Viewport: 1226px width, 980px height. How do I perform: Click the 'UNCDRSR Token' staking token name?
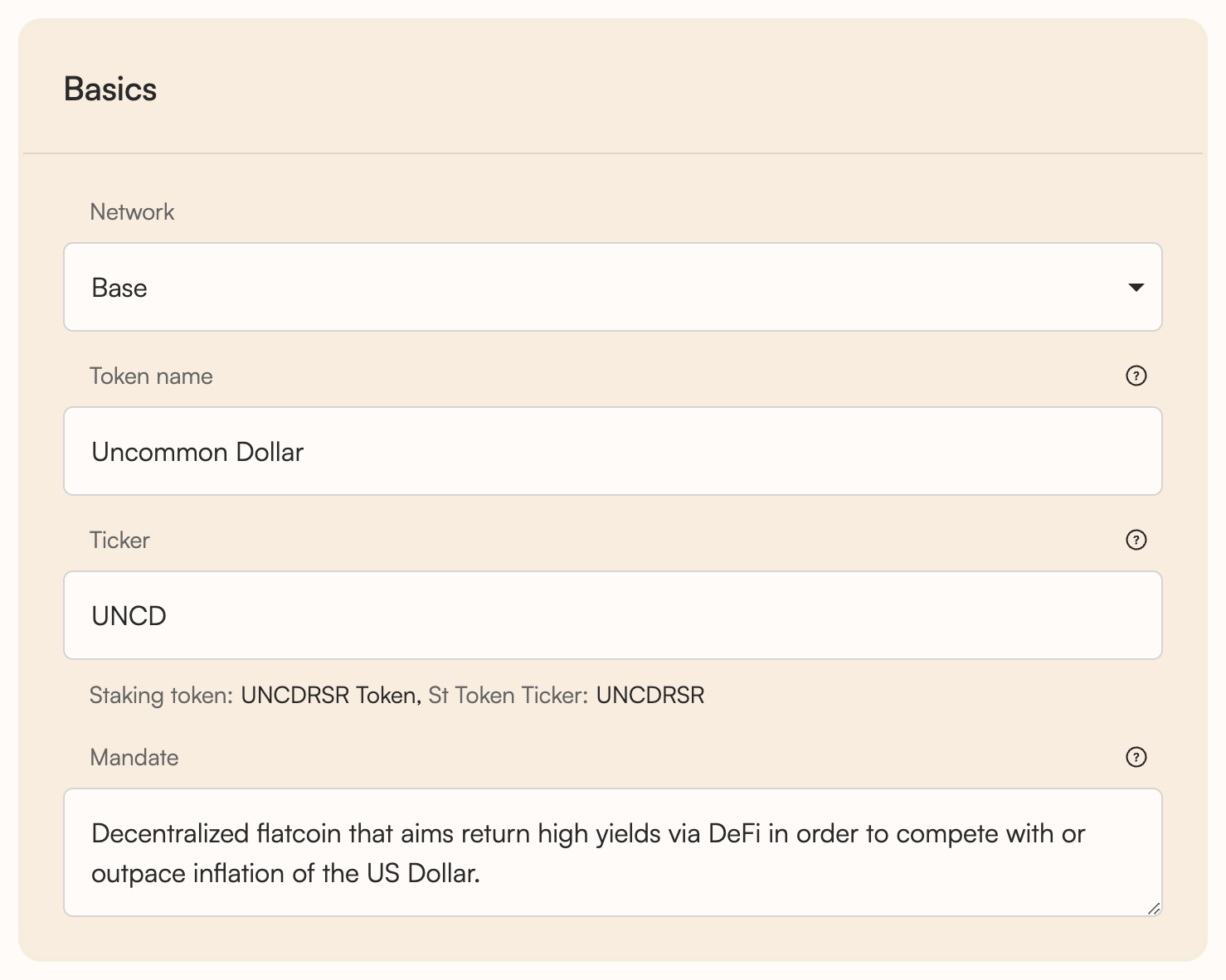329,695
